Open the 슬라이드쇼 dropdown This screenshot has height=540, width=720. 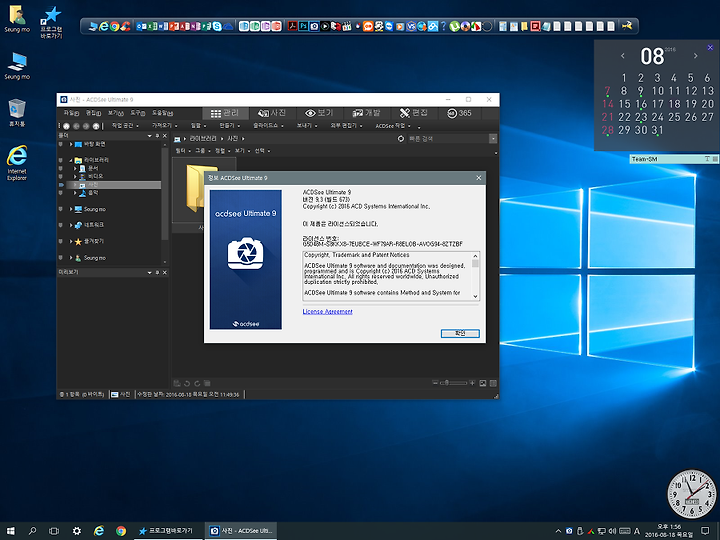click(268, 125)
